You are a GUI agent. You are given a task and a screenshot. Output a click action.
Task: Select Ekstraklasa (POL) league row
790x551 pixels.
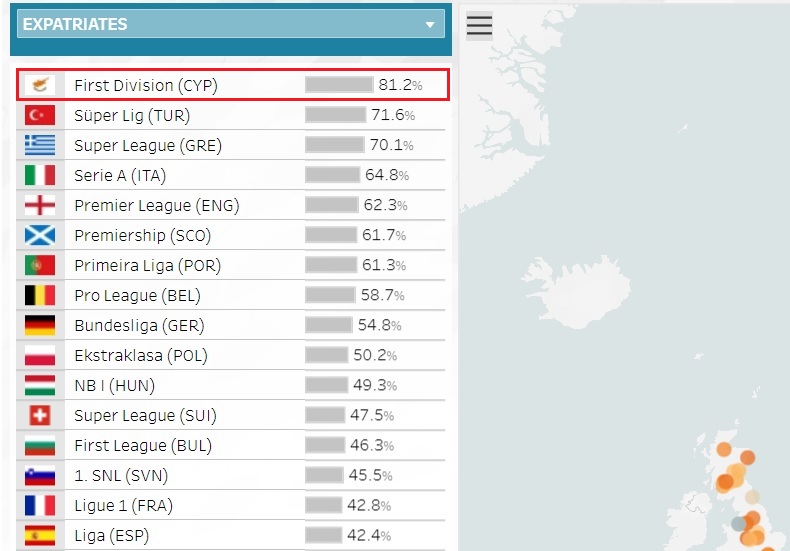point(231,355)
